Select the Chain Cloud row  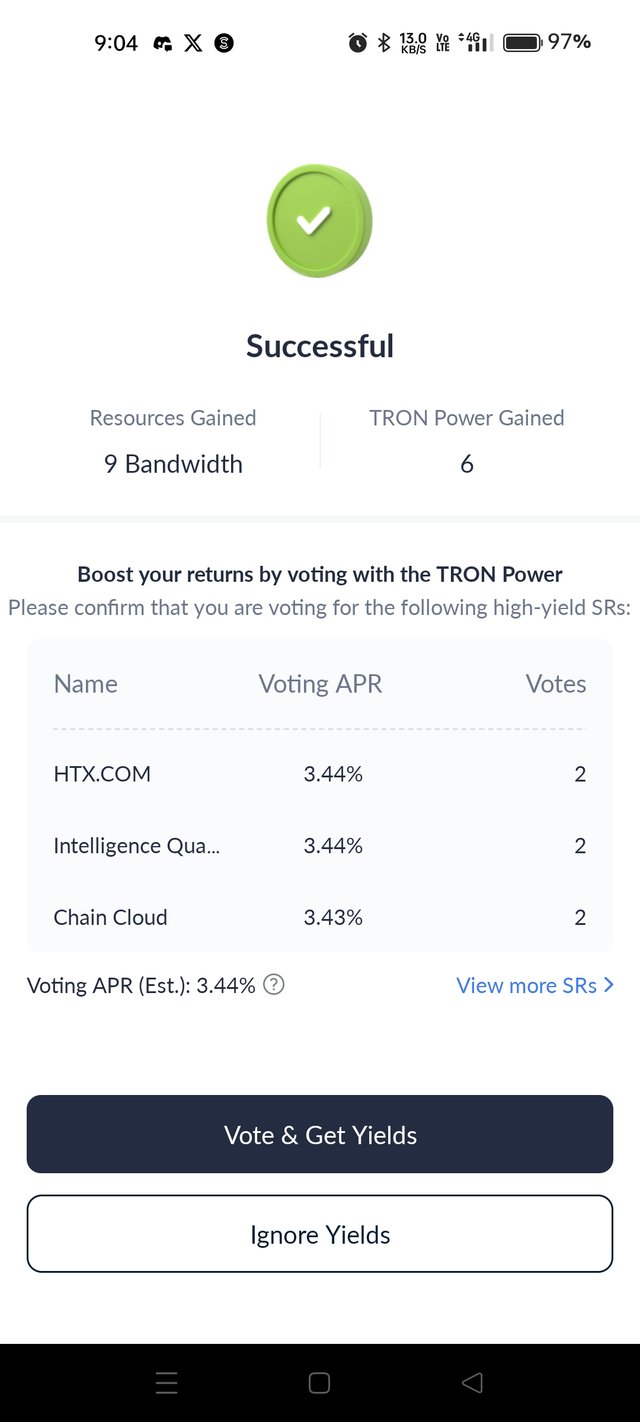320,917
